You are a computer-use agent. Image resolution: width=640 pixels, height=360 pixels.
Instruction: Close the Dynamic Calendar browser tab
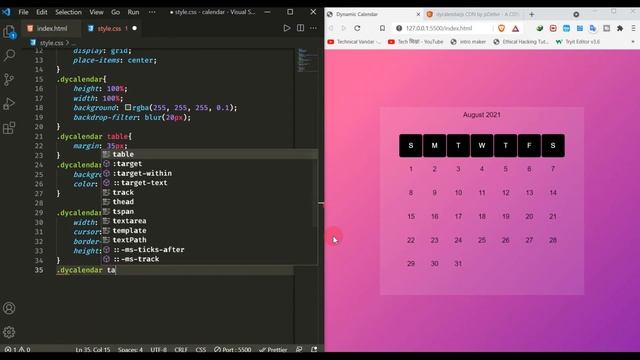(x=418, y=14)
